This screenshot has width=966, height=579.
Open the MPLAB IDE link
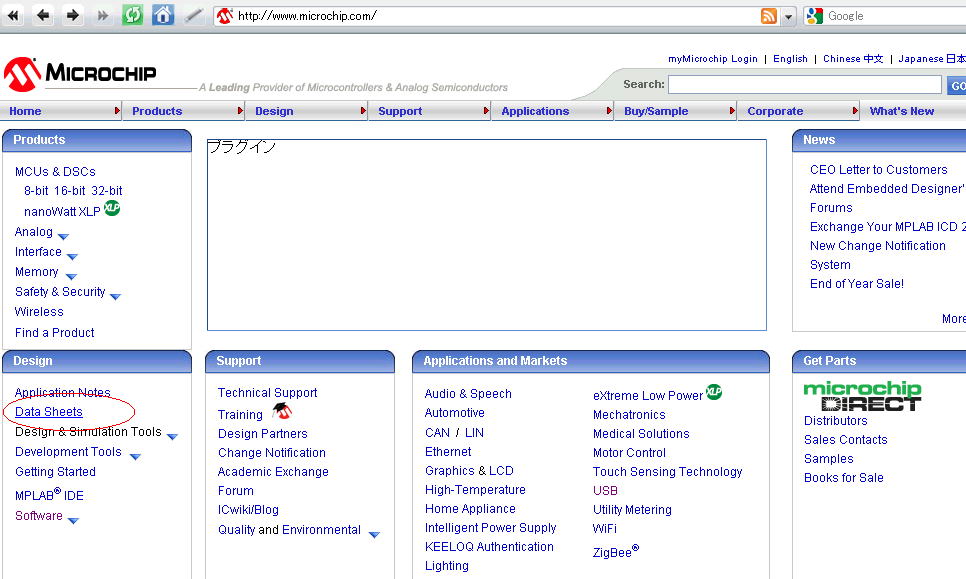coord(49,495)
